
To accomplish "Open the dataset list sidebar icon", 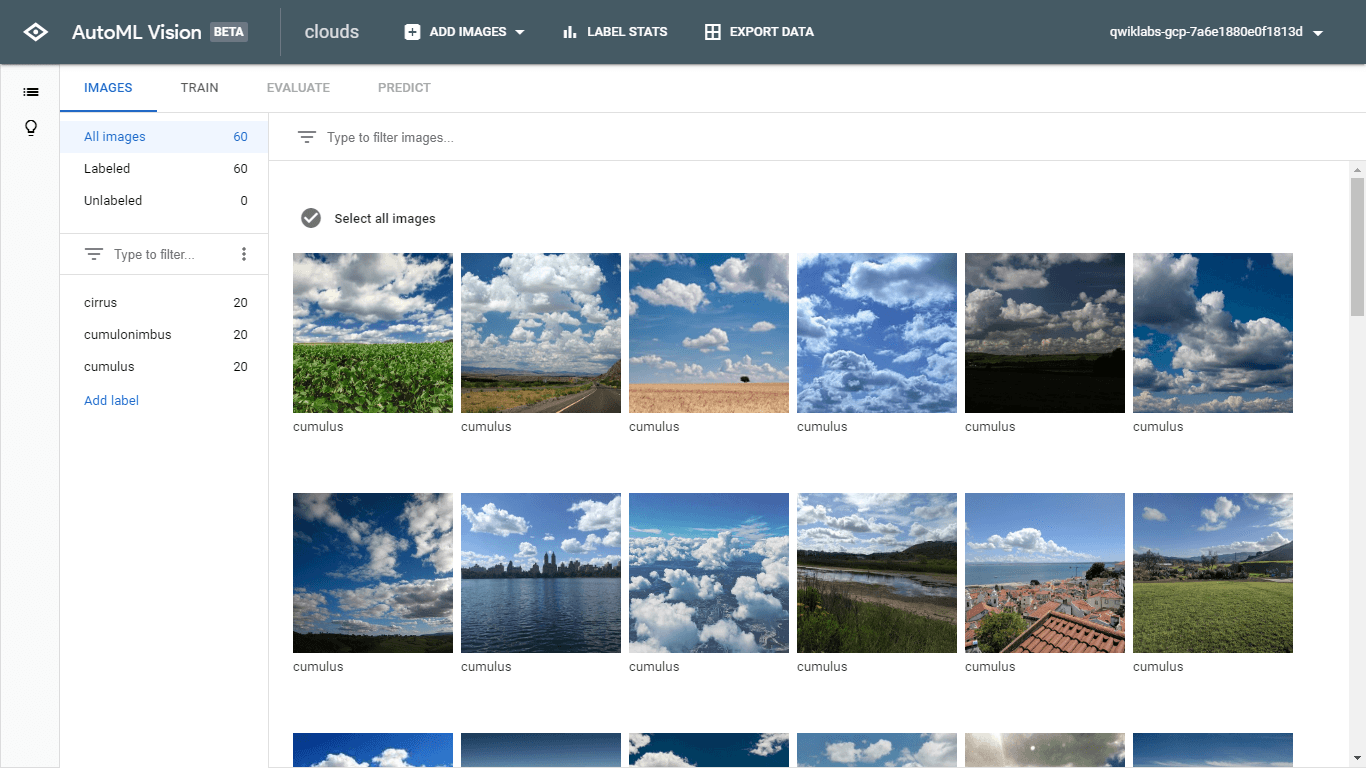I will (x=30, y=91).
